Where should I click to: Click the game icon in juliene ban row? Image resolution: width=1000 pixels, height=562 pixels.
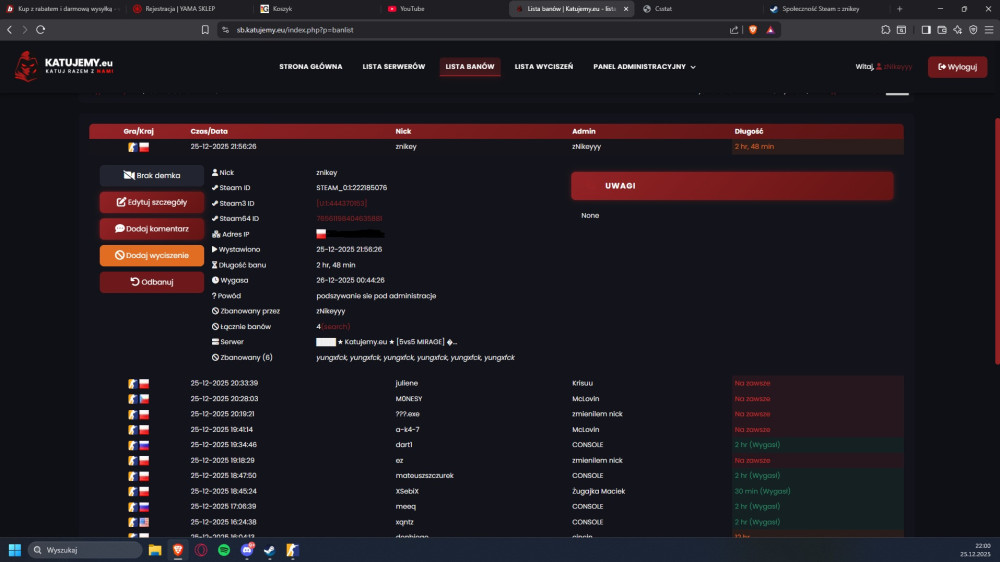pos(132,383)
